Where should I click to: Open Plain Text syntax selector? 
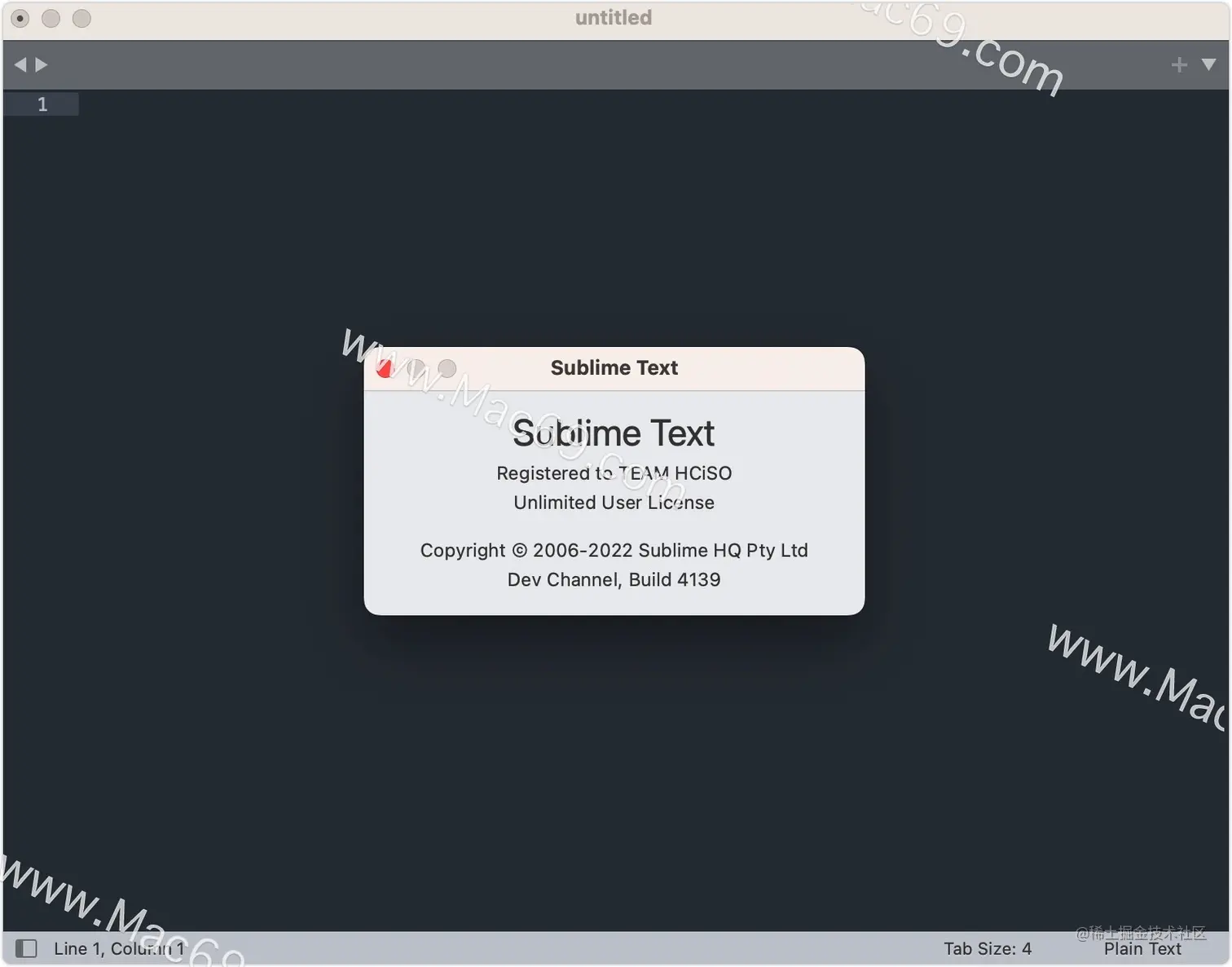pyautogui.click(x=1142, y=948)
